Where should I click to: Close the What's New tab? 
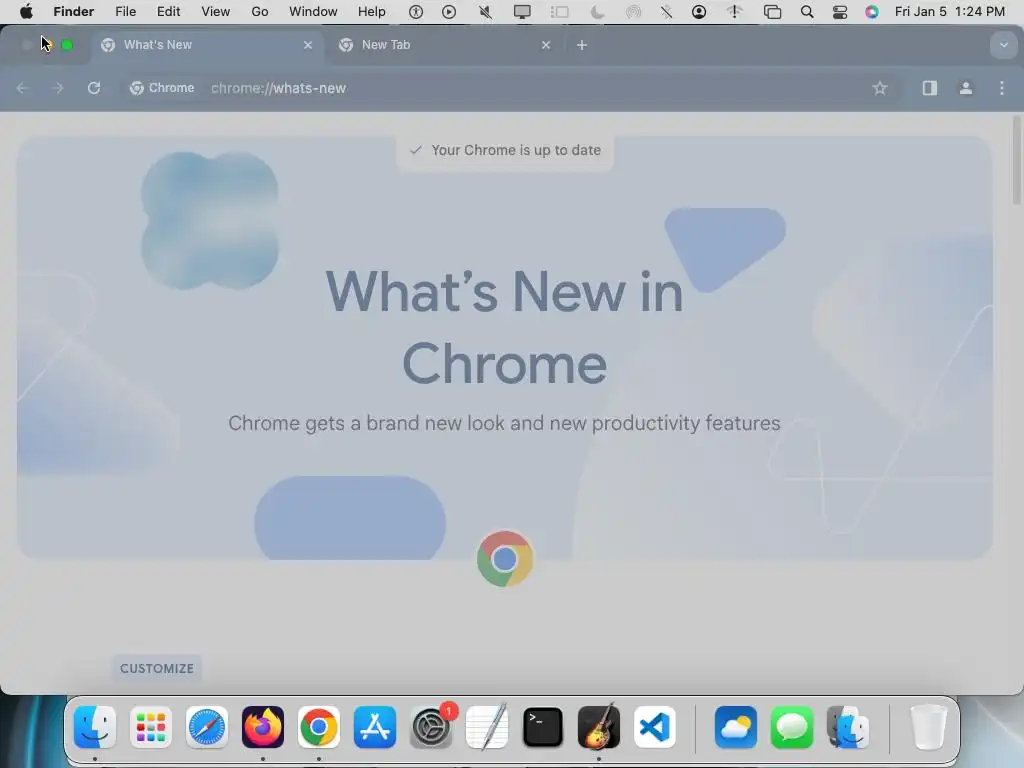(x=308, y=45)
